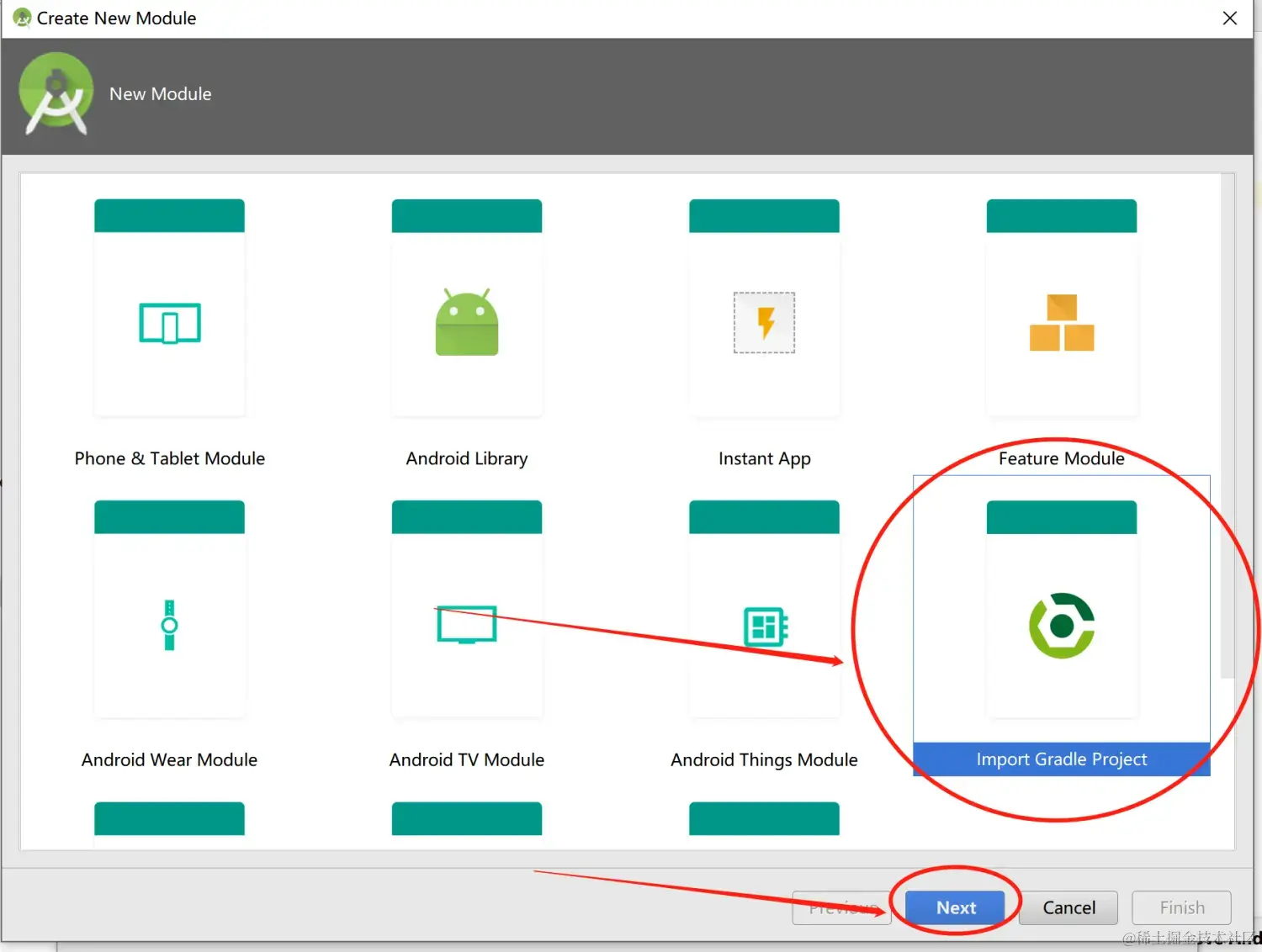The width and height of the screenshot is (1262, 952).
Task: Click the 'Android Wear Module' label
Action: 169,759
